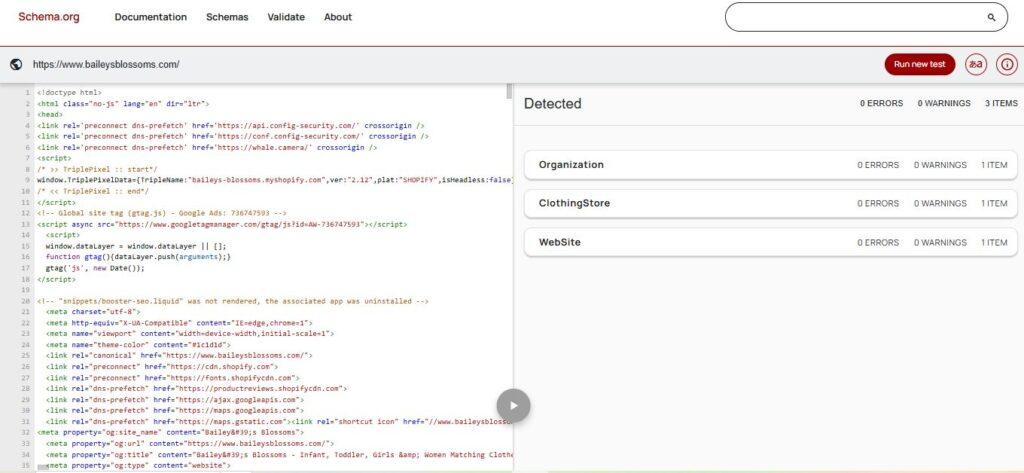
Task: Open the About menu item
Action: point(338,18)
